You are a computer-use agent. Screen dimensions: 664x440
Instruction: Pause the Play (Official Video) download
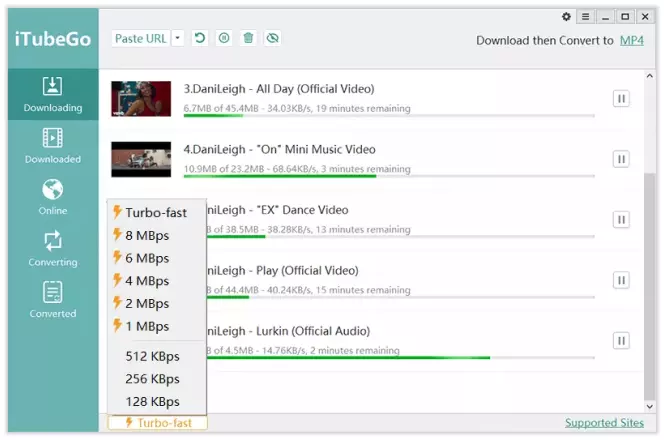pyautogui.click(x=621, y=280)
